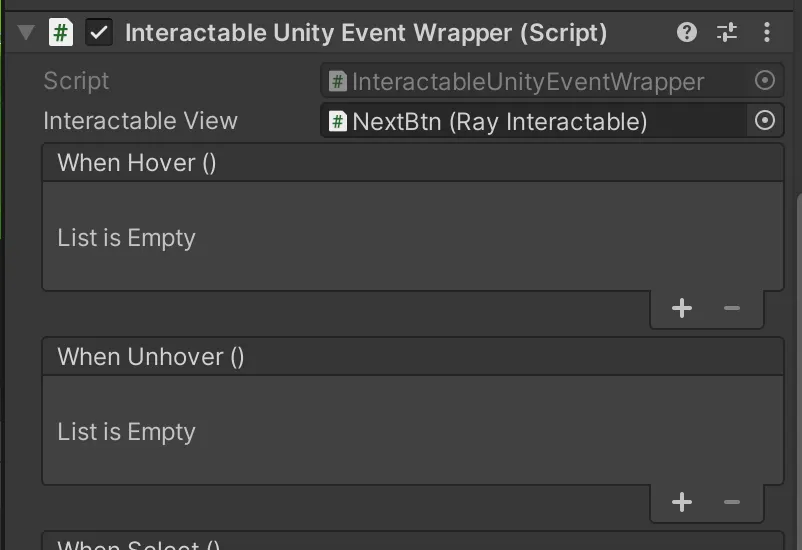Open the component presets icon

tap(727, 32)
